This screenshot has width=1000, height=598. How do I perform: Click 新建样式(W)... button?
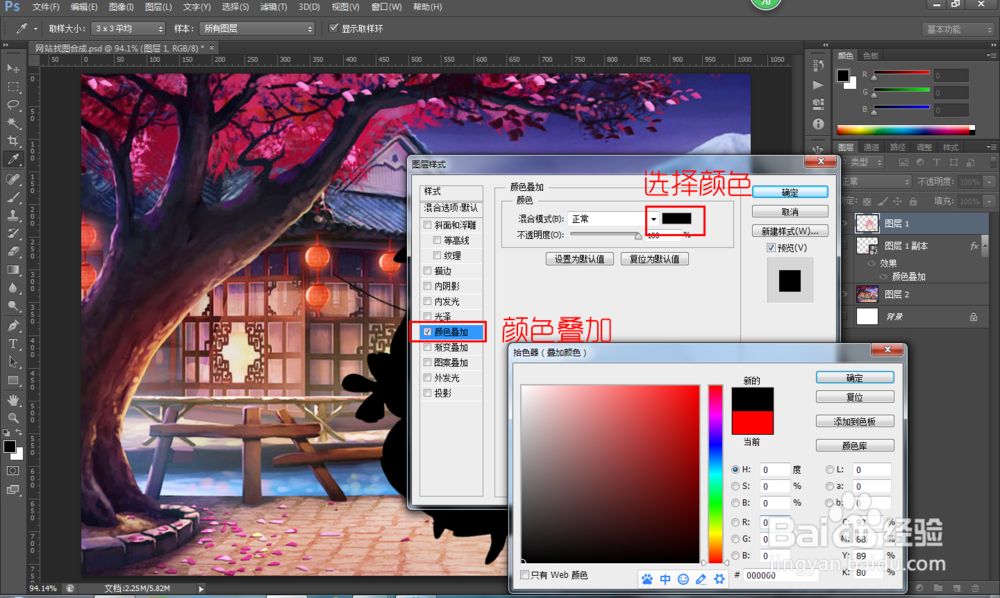click(790, 231)
